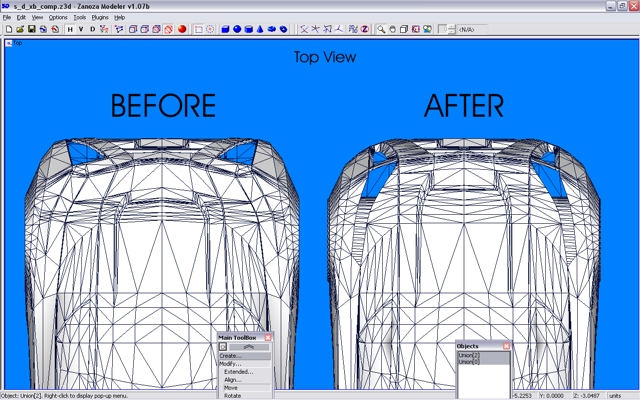Image resolution: width=640 pixels, height=400 pixels.
Task: Select the hand pan tool
Action: 391,29
